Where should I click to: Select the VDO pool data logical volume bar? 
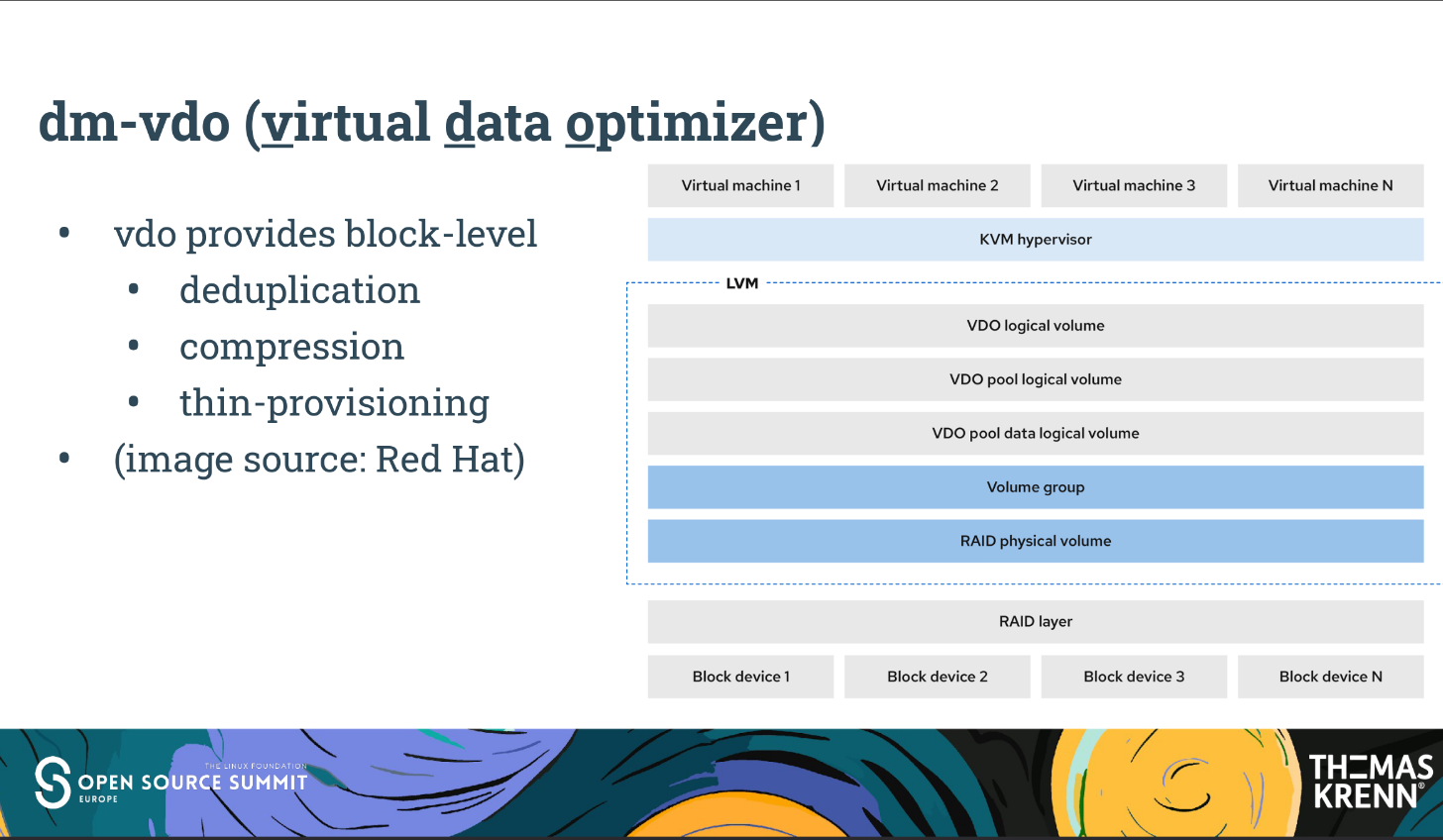[1035, 434]
